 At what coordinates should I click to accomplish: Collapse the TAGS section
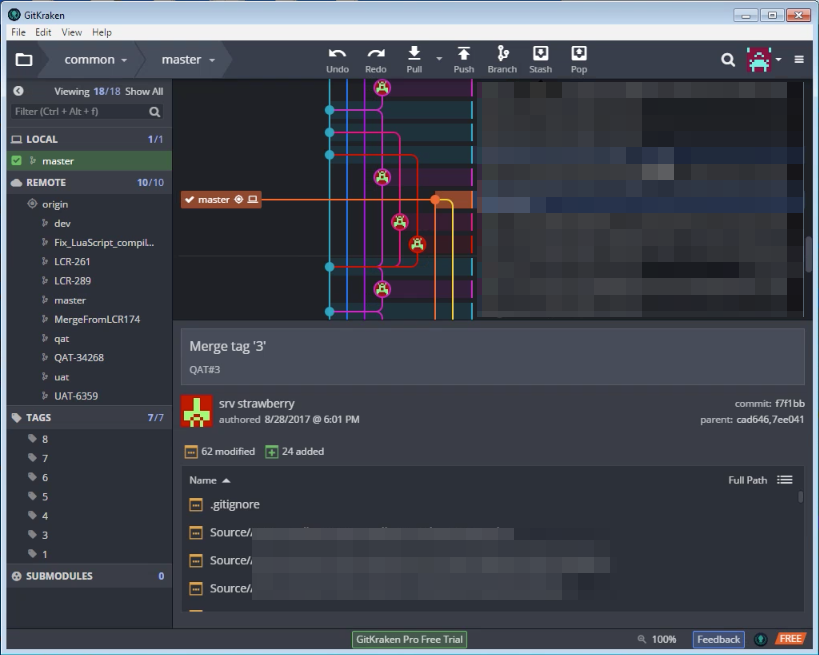coord(89,418)
